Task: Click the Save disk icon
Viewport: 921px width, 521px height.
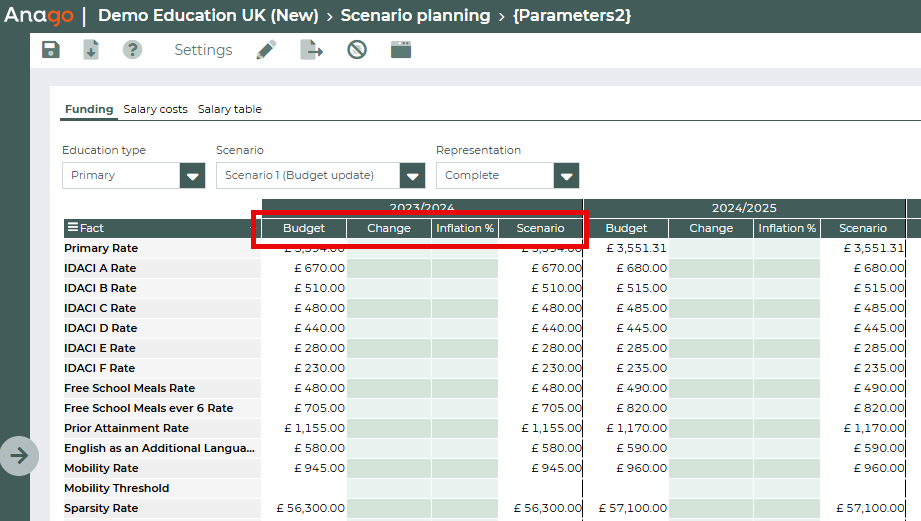Action: pos(51,50)
